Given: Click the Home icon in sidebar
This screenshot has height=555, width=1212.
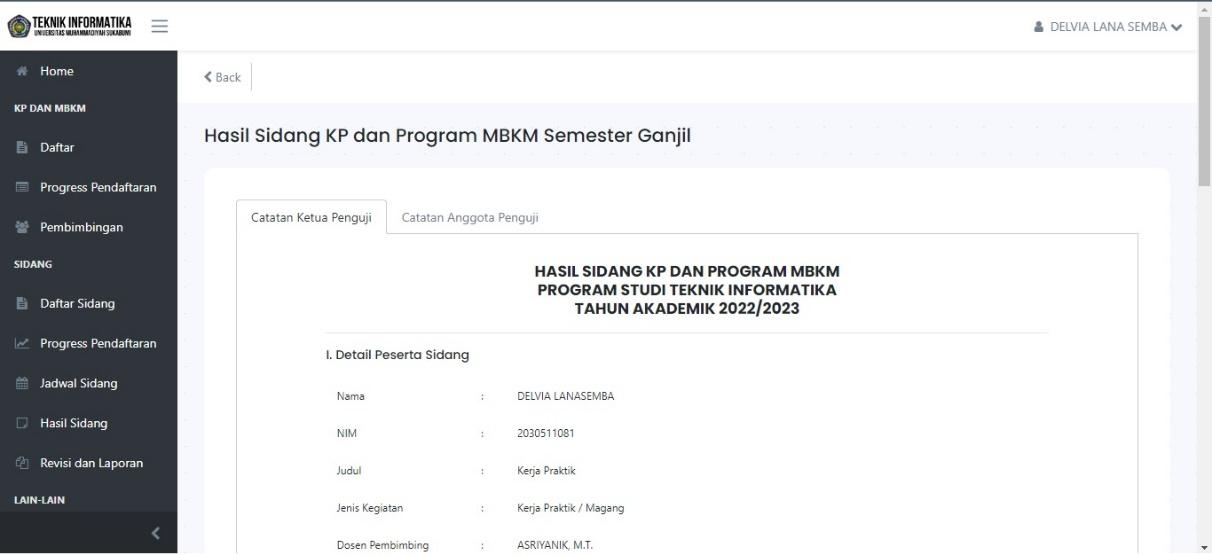Looking at the screenshot, I should pos(20,71).
